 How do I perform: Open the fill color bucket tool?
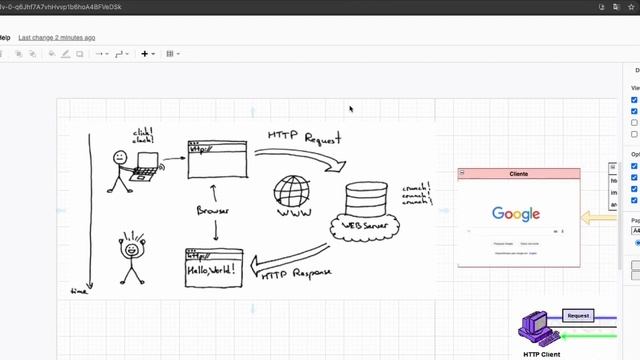(52, 54)
